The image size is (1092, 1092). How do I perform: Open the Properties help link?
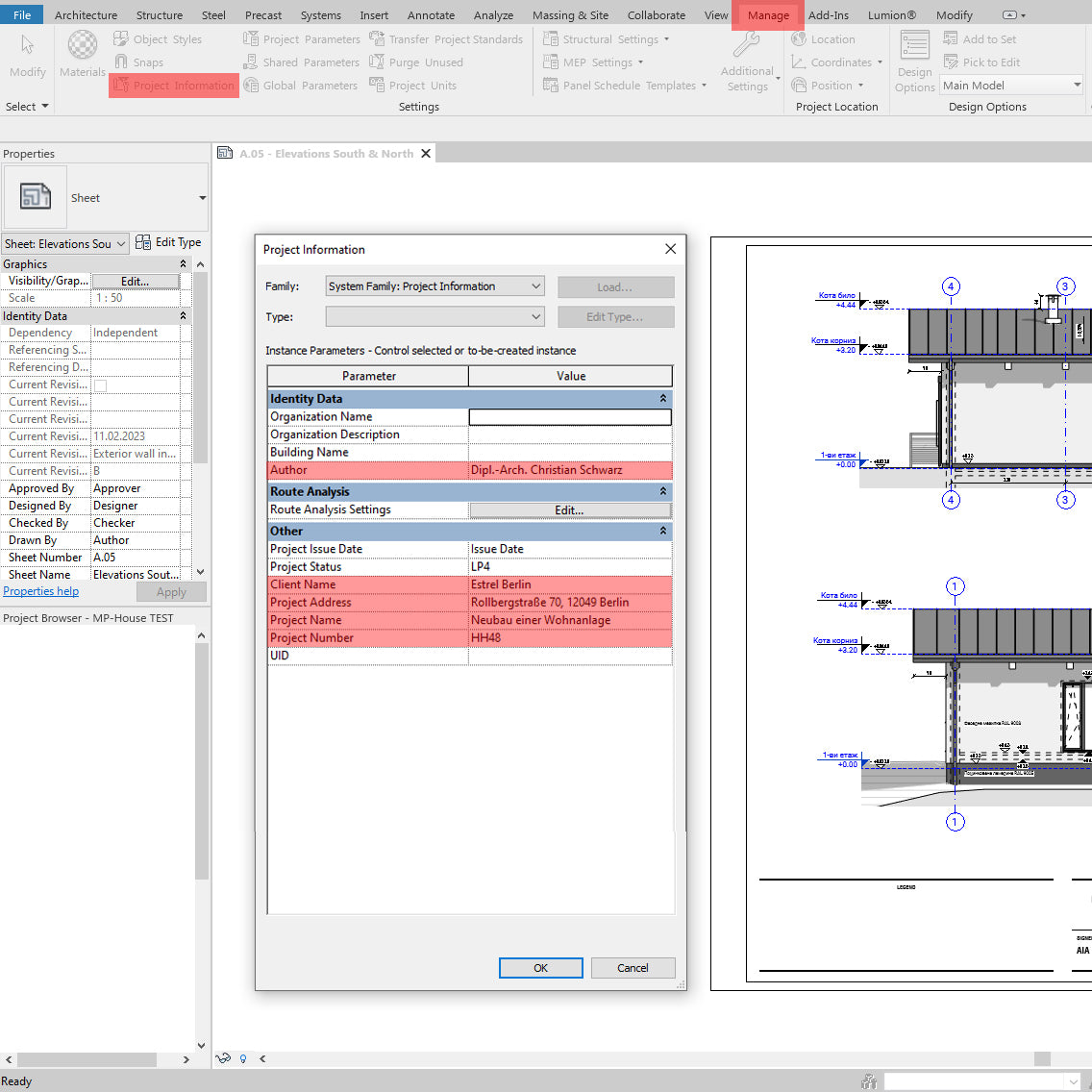[40, 590]
